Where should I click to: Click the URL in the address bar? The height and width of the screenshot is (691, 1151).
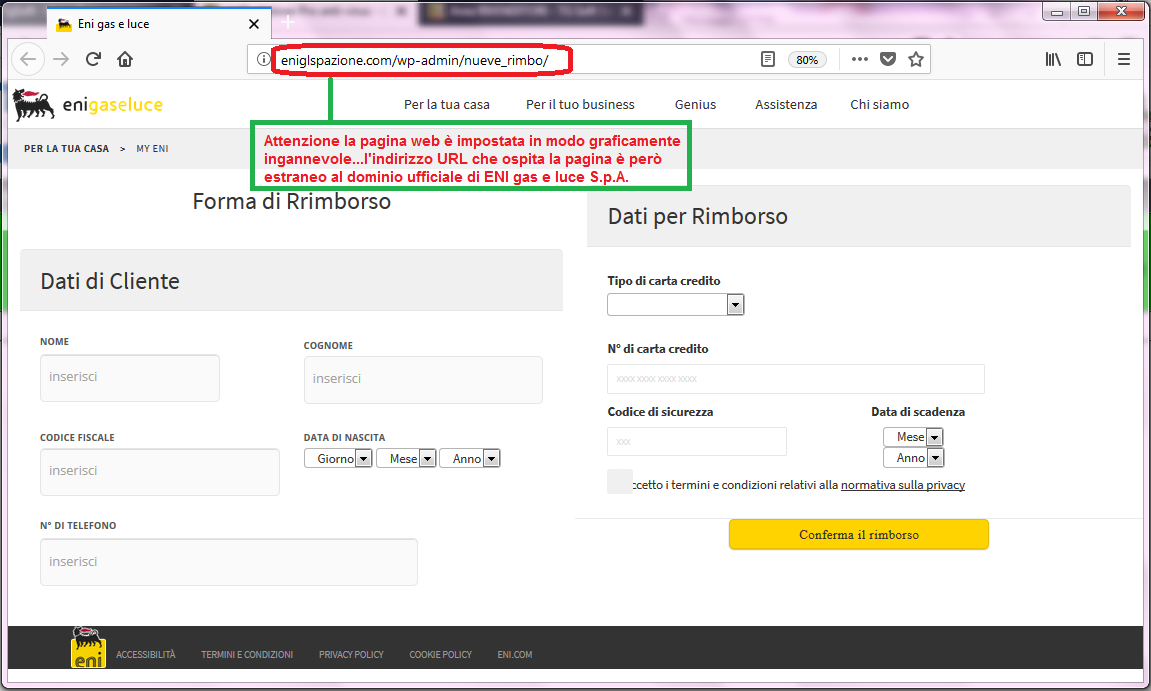415,60
